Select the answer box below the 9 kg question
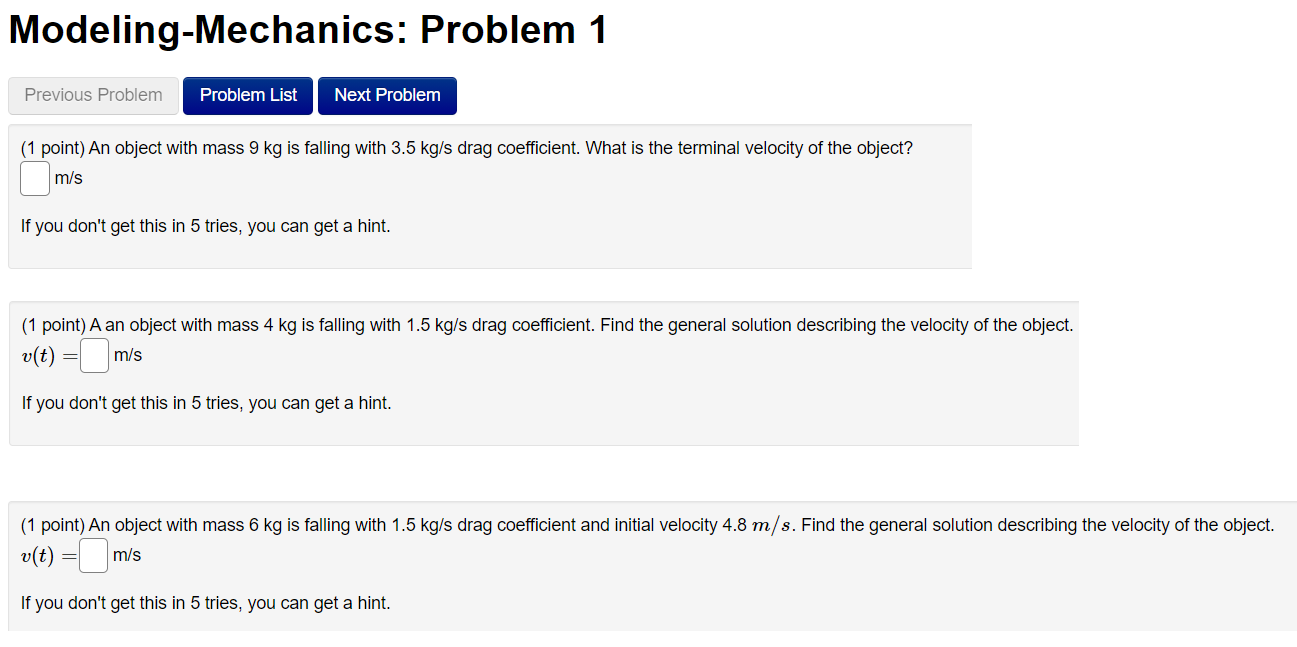1297x647 pixels. [x=34, y=178]
